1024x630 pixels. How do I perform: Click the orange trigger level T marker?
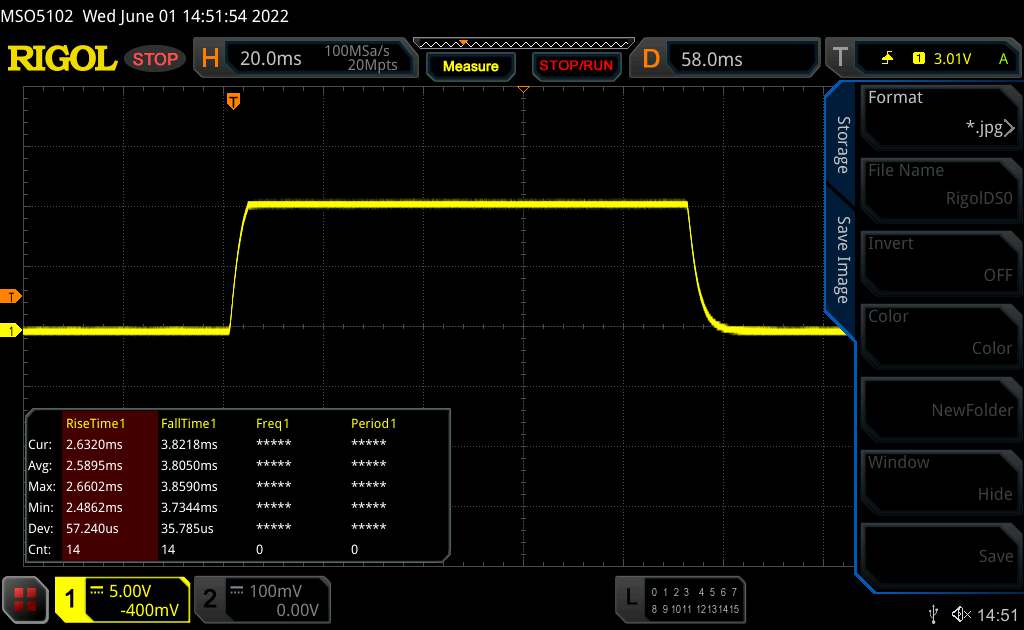click(x=11, y=296)
